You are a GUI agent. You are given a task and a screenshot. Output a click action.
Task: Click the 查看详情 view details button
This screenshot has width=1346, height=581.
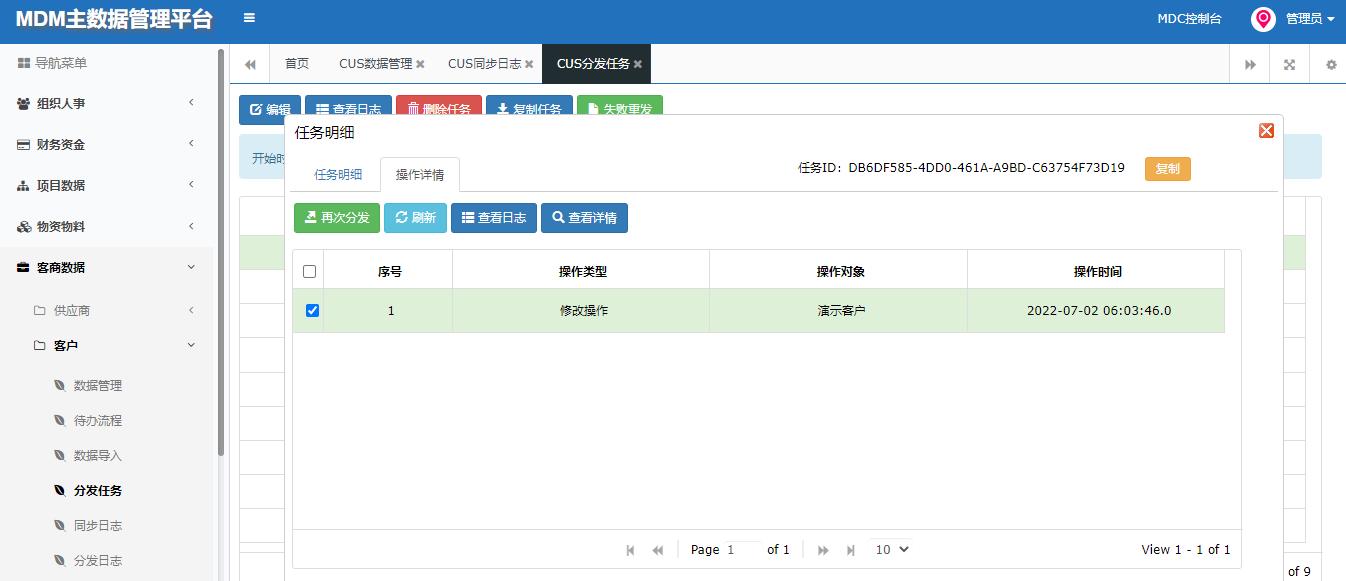coord(584,217)
